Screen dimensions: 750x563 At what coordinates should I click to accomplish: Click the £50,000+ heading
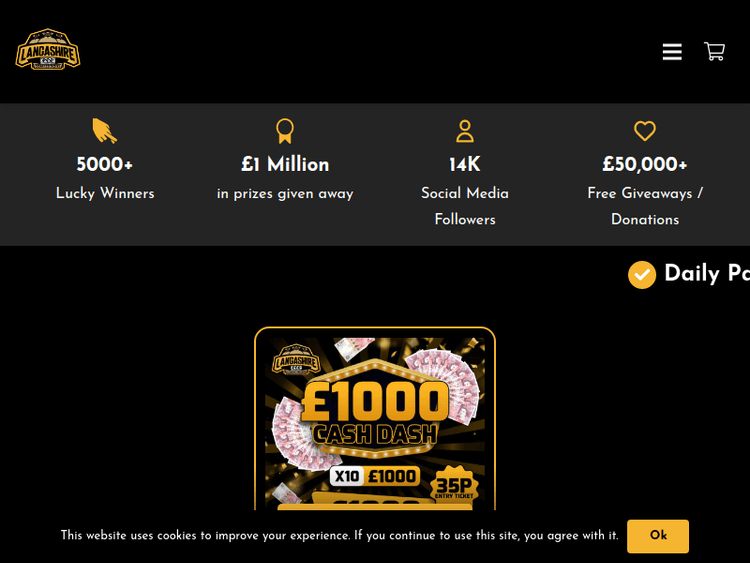click(x=645, y=164)
